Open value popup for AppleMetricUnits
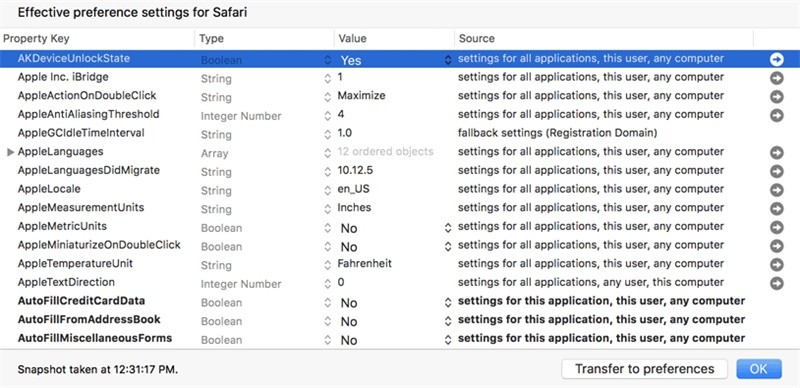The height and width of the screenshot is (388, 800). [x=448, y=228]
